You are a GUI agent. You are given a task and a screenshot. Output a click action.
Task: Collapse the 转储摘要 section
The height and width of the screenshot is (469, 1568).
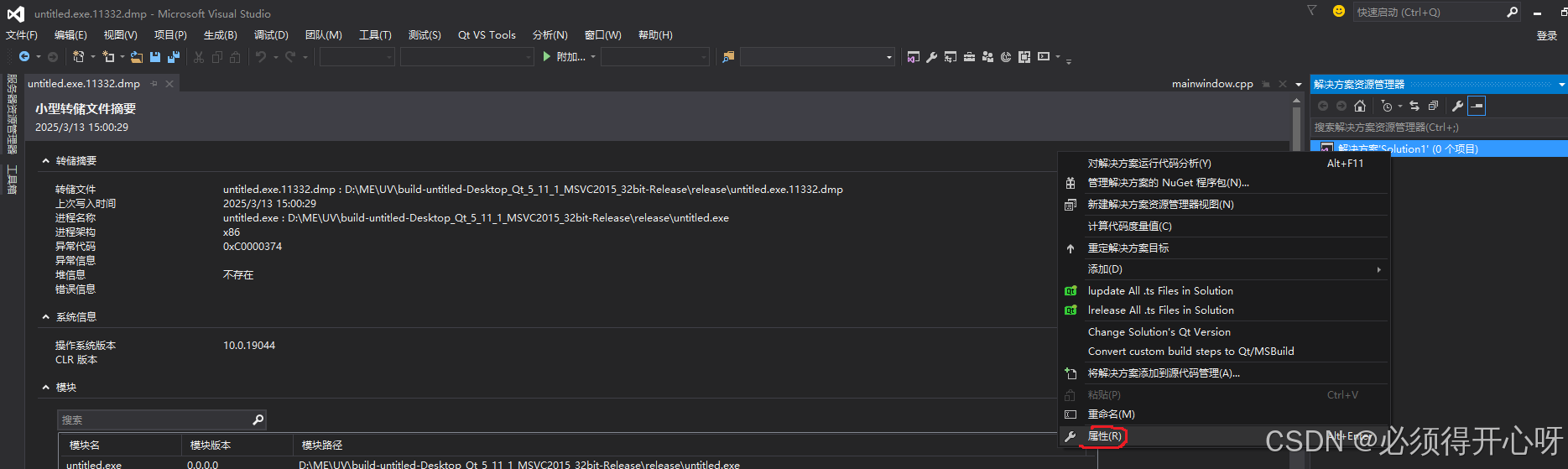[46, 161]
